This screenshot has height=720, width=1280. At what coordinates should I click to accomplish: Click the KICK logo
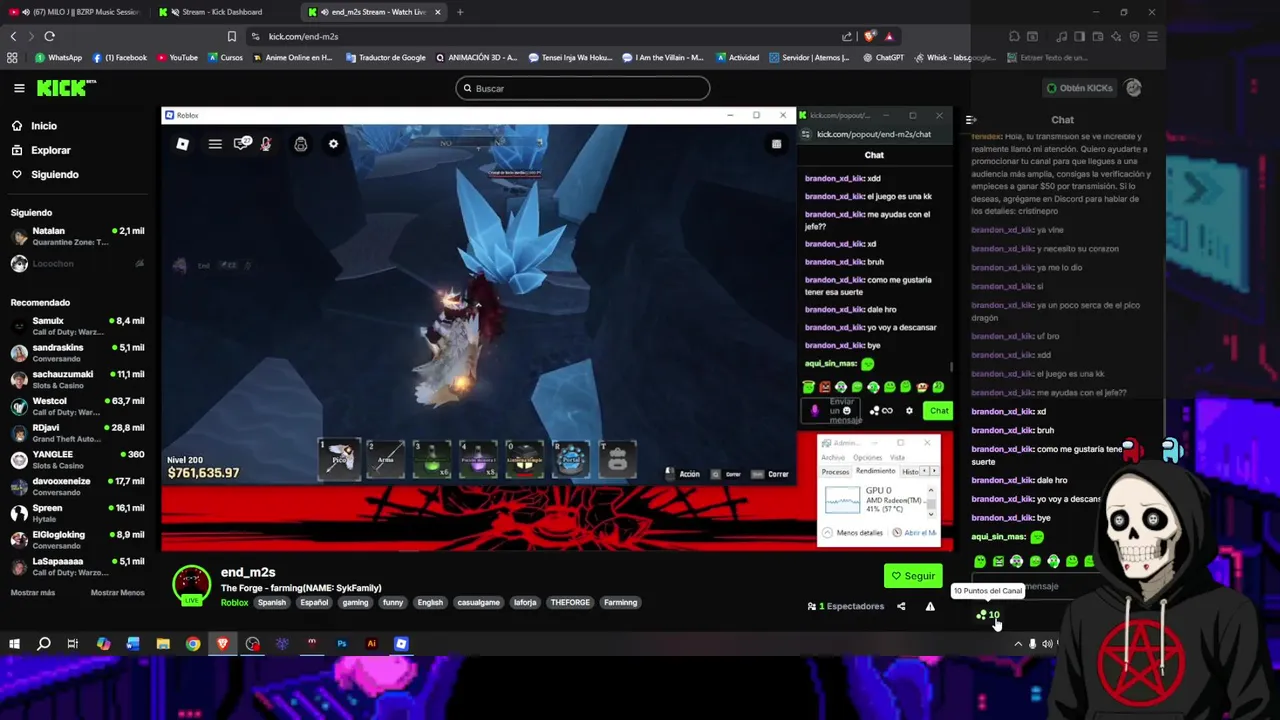[x=65, y=88]
